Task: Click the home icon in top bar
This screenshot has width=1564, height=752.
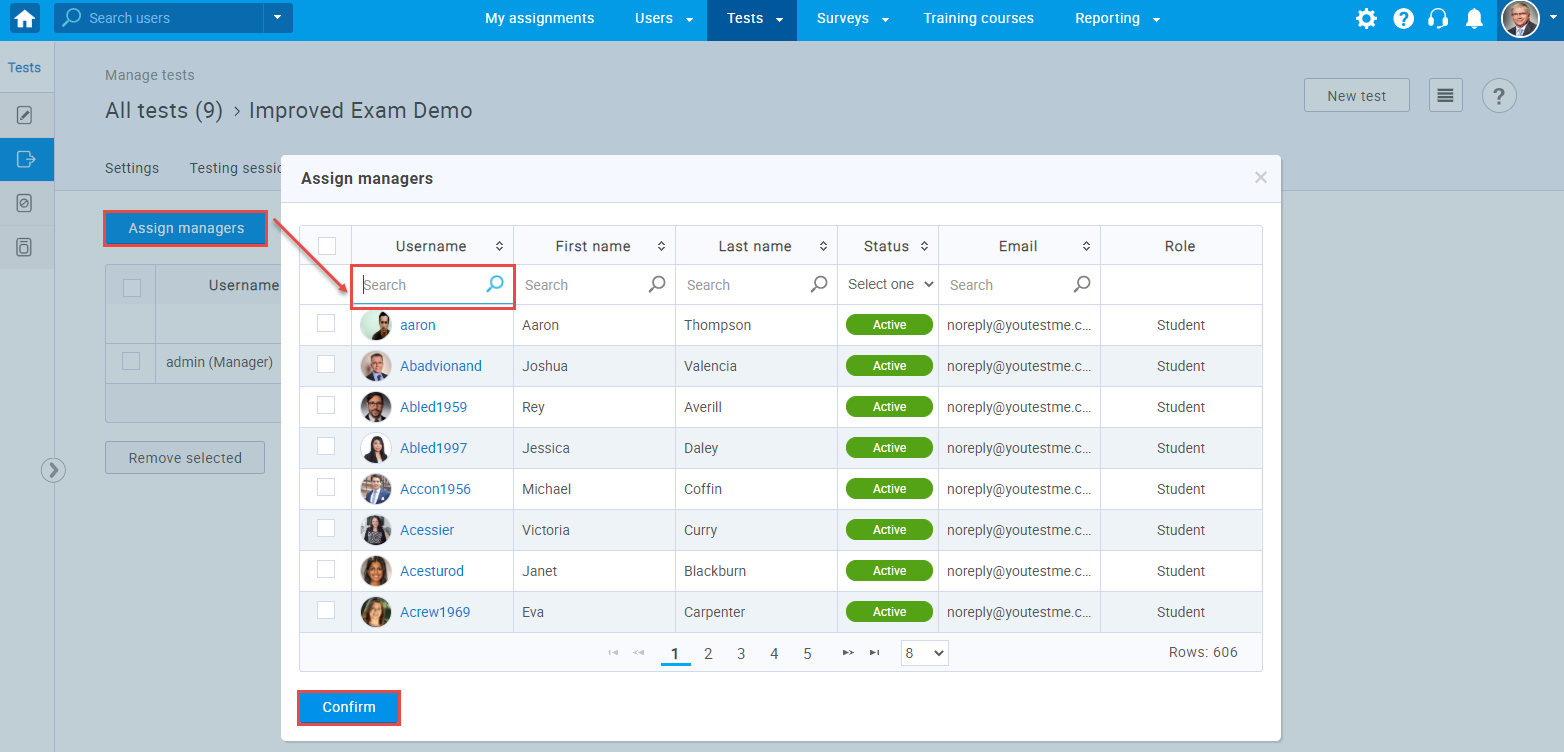Action: click(24, 19)
